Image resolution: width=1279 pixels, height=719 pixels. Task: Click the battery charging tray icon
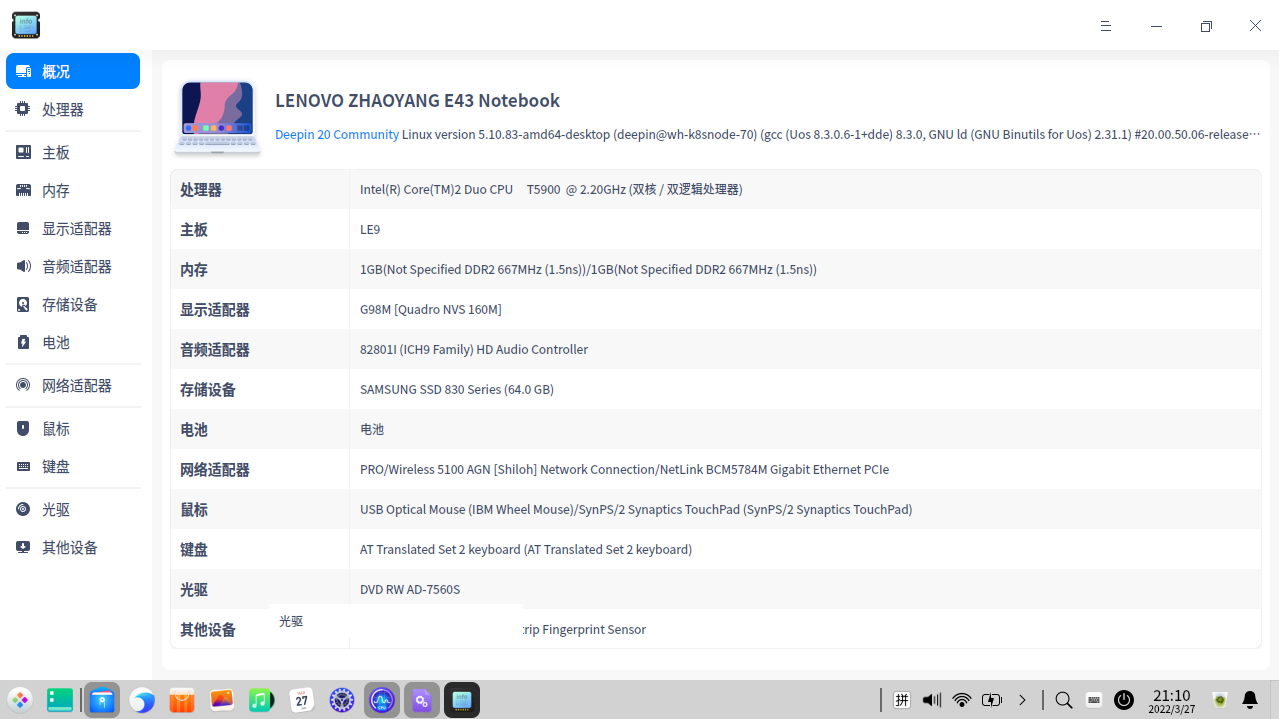(x=992, y=700)
